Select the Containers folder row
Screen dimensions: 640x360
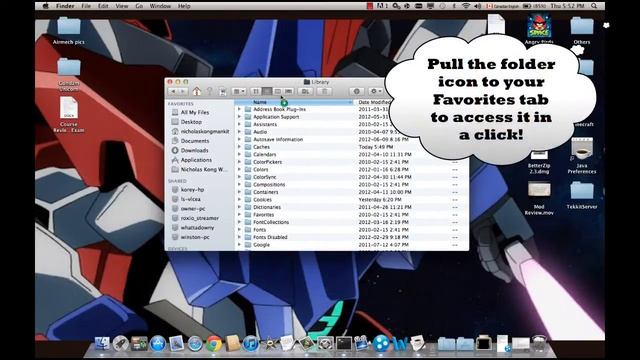pyautogui.click(x=352, y=192)
